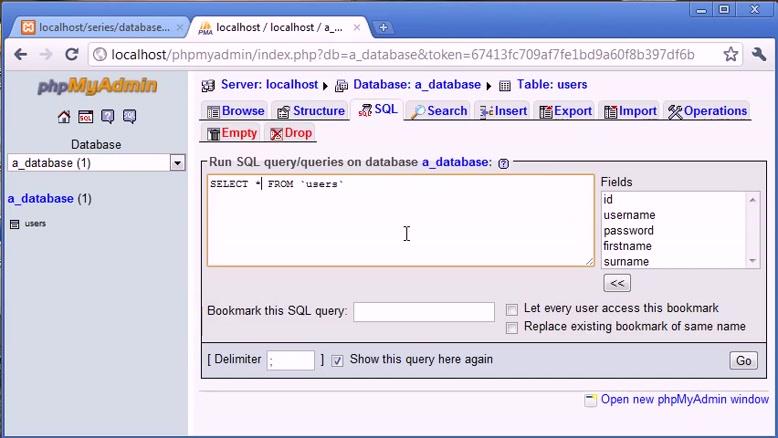Image resolution: width=778 pixels, height=438 pixels.
Task: Open the Export tab
Action: pos(566,111)
